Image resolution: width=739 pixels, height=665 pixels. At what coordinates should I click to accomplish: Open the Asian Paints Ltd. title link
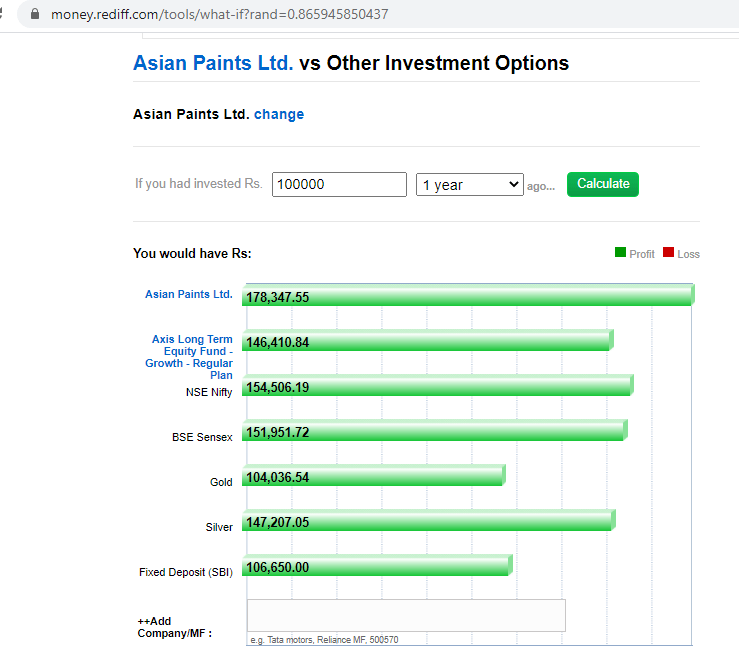click(213, 63)
